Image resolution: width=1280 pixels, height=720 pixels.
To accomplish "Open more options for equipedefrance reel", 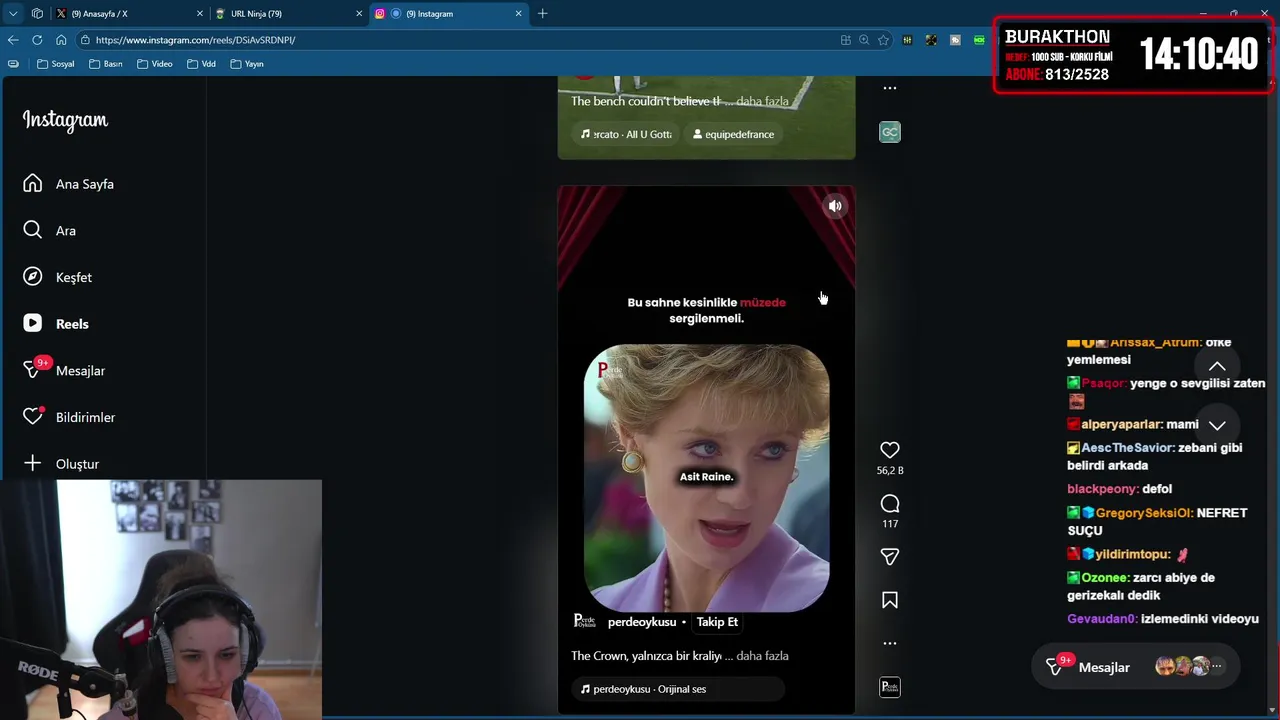I will coord(890,88).
